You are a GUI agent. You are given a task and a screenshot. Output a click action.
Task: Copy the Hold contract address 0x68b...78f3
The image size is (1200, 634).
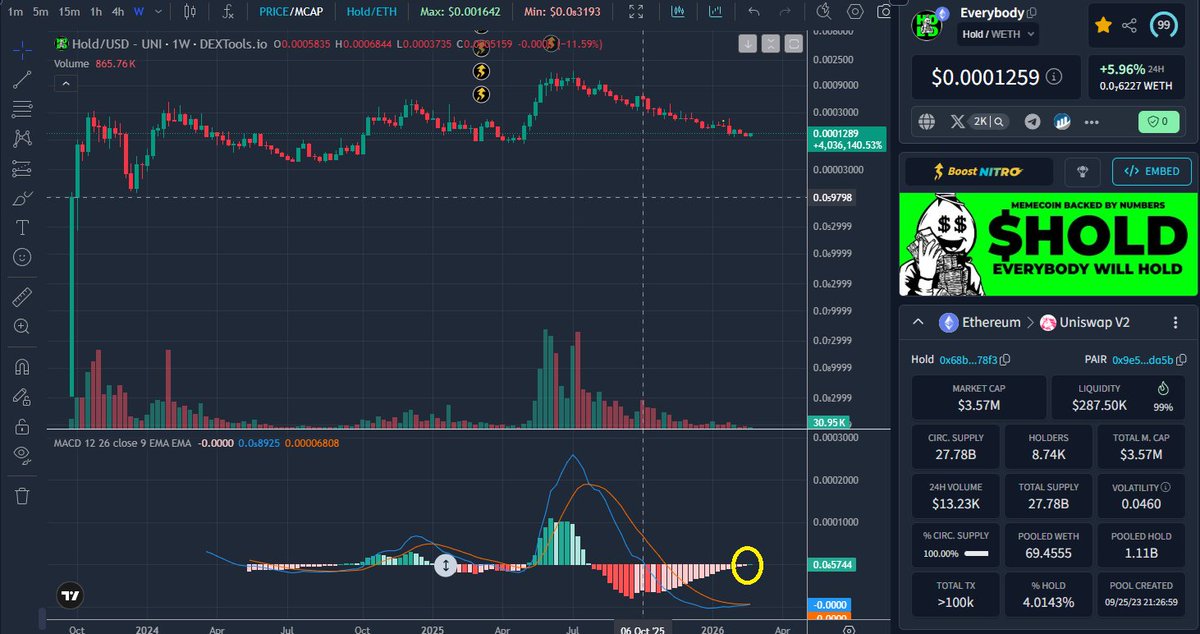tap(1005, 359)
